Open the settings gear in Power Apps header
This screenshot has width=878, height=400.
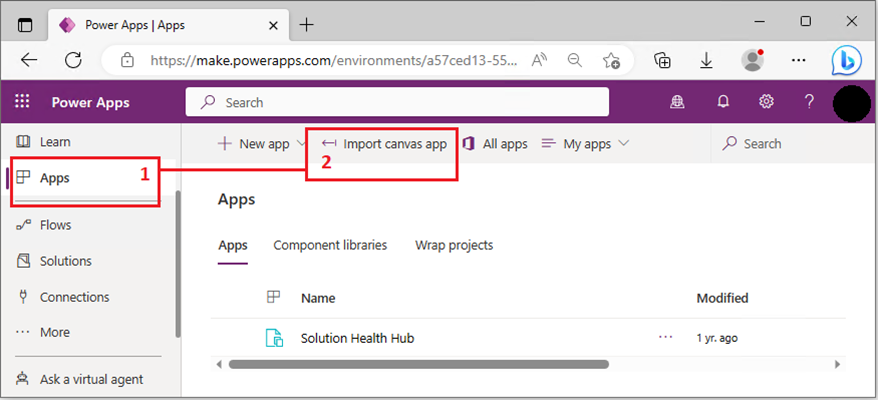766,101
